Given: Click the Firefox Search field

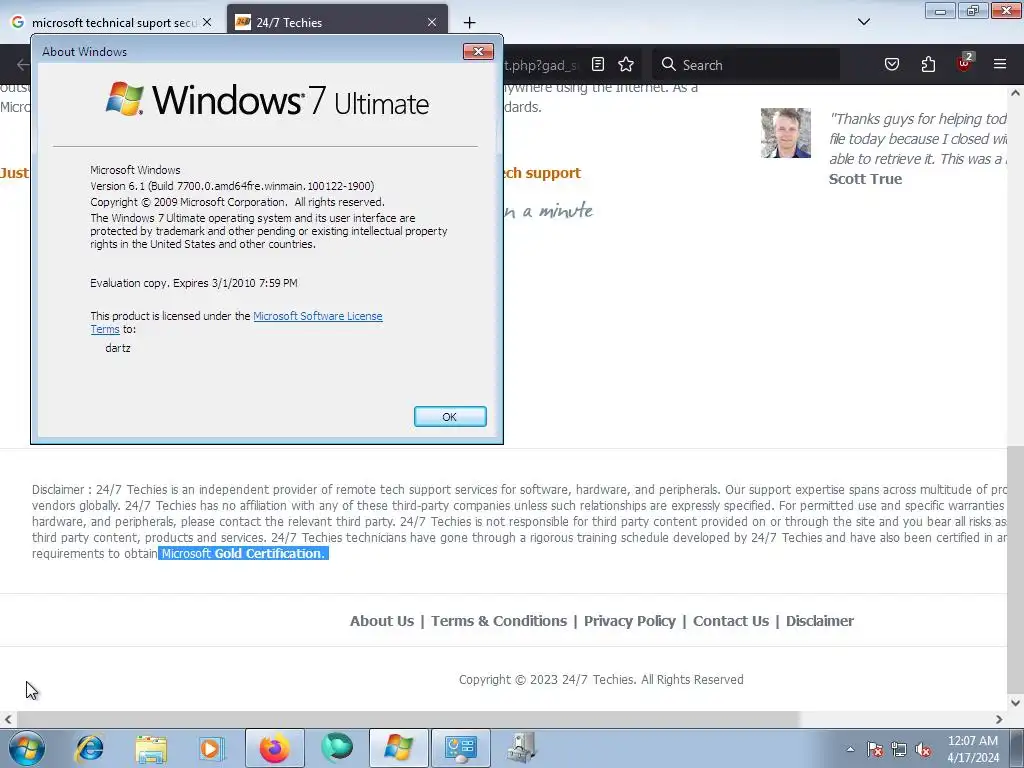Looking at the screenshot, I should point(746,65).
